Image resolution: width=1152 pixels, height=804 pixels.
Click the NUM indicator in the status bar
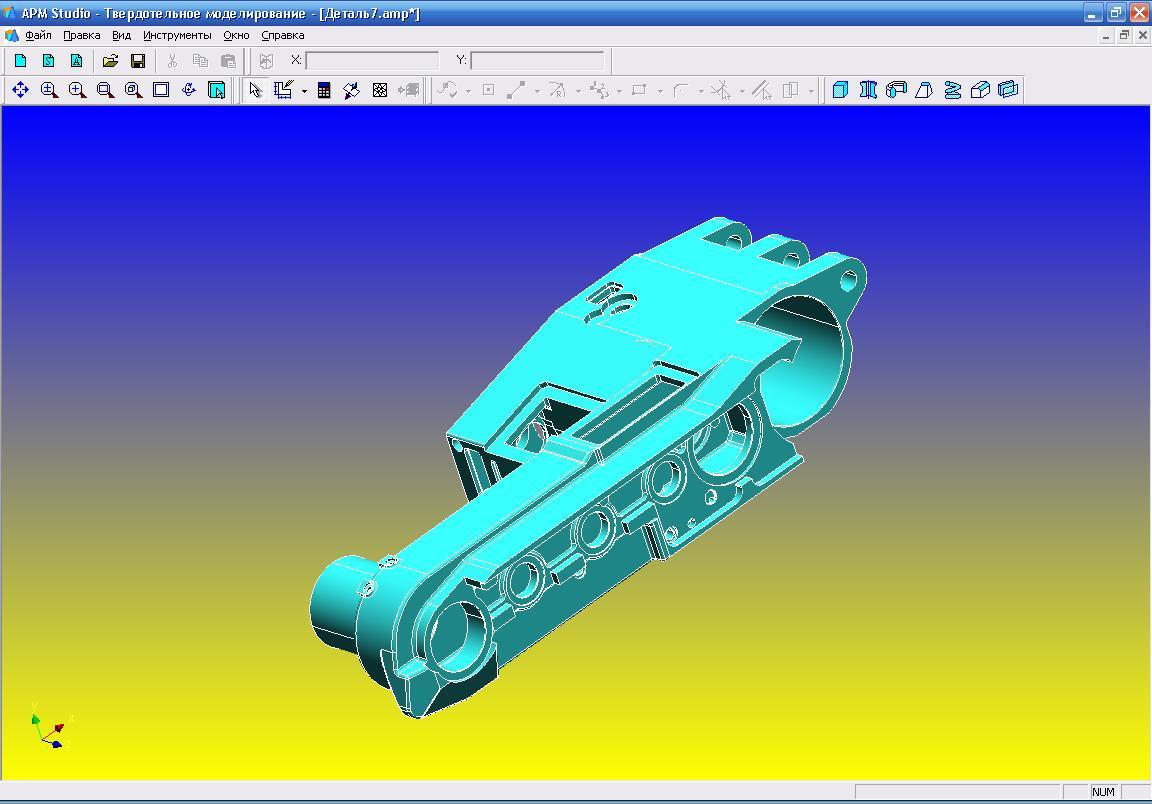click(x=1103, y=792)
